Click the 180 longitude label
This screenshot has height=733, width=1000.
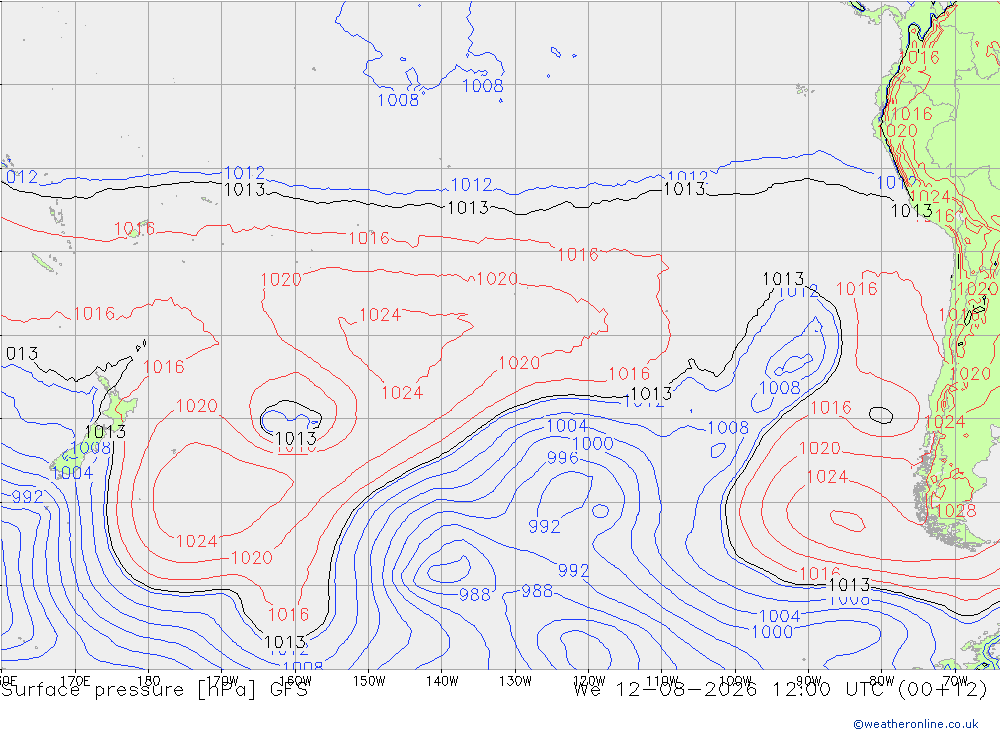pyautogui.click(x=148, y=681)
